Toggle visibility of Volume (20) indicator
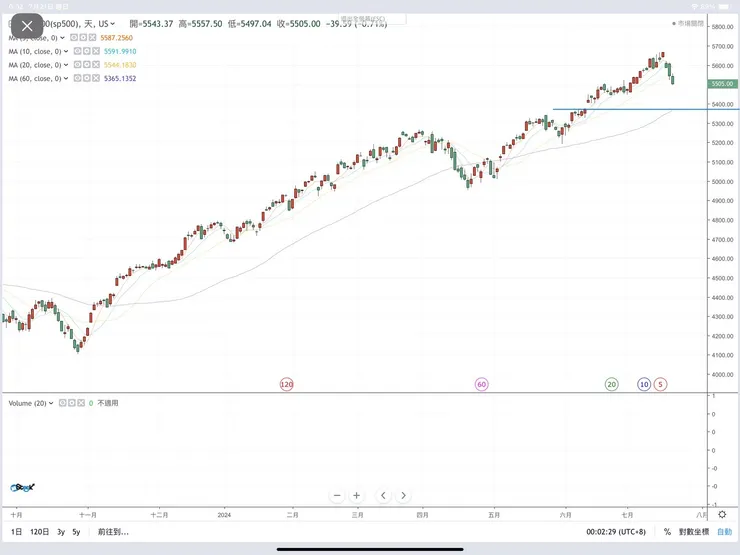The width and height of the screenshot is (740, 555). coord(62,403)
